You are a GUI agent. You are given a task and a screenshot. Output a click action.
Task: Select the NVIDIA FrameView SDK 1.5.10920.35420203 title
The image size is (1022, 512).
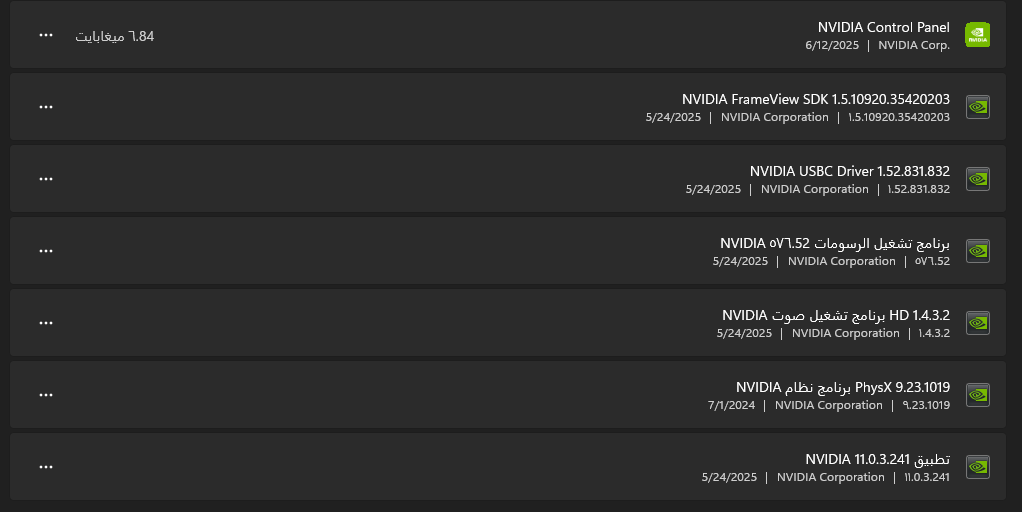816,99
